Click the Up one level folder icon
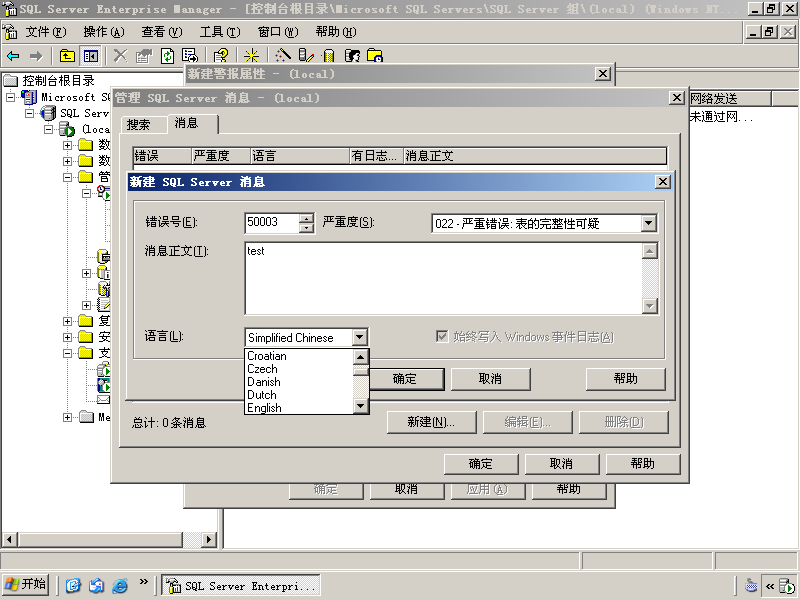800x600 pixels. coord(67,56)
